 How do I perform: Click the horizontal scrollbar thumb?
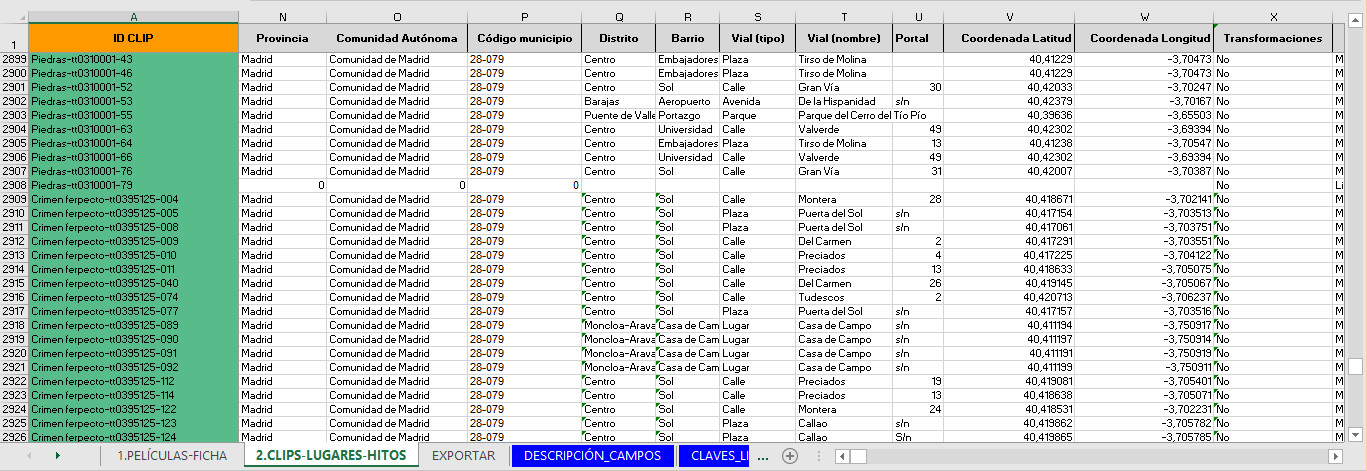click(x=858, y=456)
